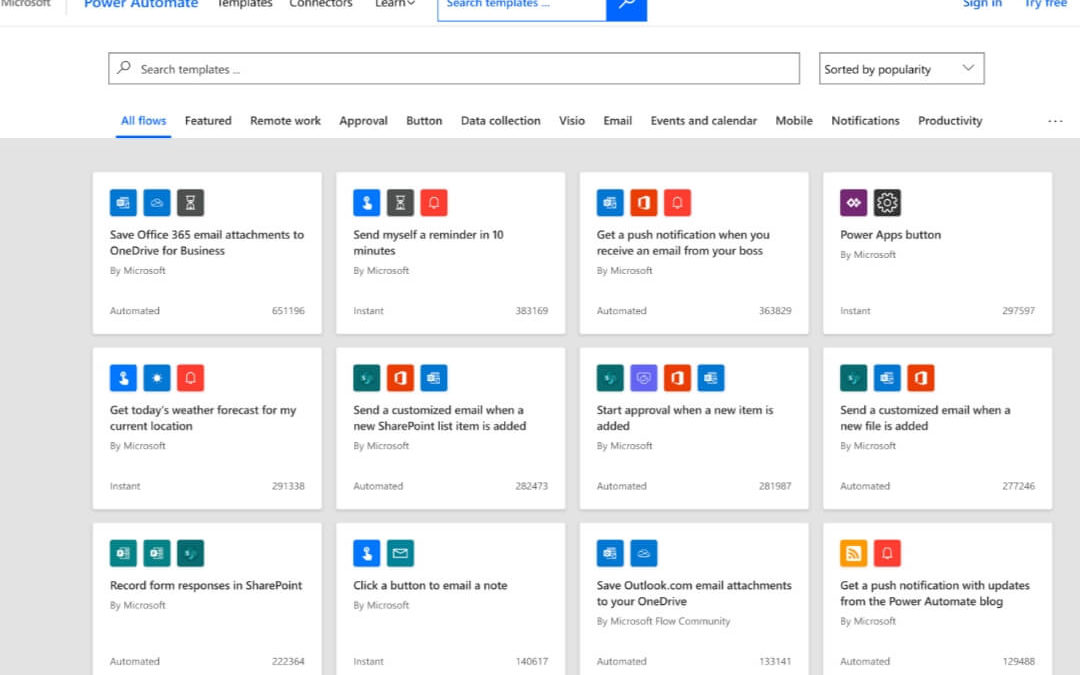Open Start approval when a new item is added
The height and width of the screenshot is (675, 1080).
(685, 417)
